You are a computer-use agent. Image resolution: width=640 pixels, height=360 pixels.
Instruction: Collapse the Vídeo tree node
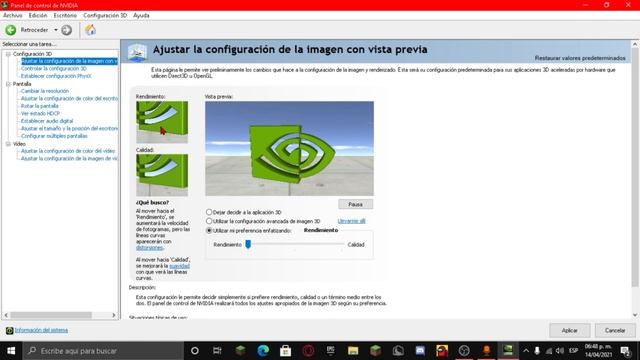tap(8, 144)
